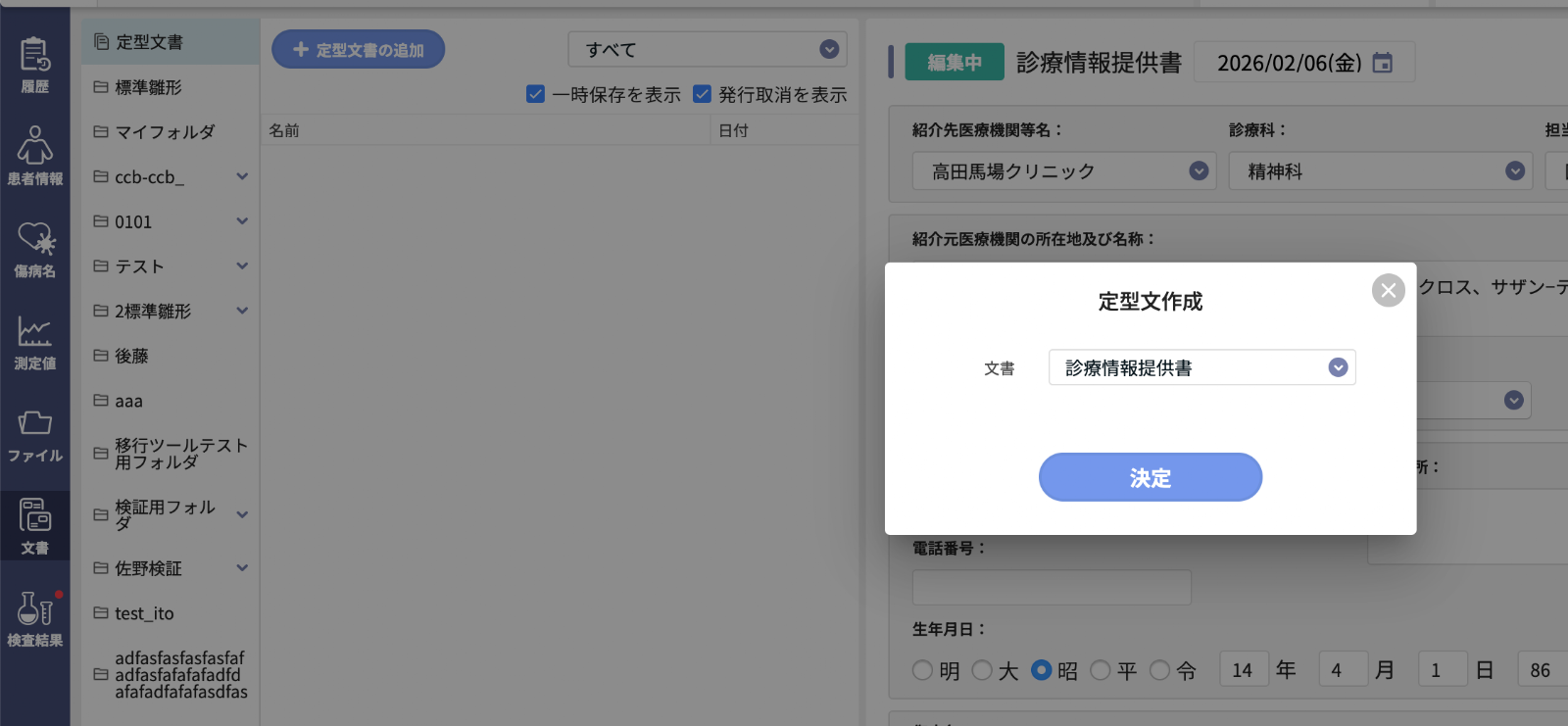Click the folder icon beside 移行ツールテスト用フォルダ
Screen dimensions: 1568x726
point(100,453)
